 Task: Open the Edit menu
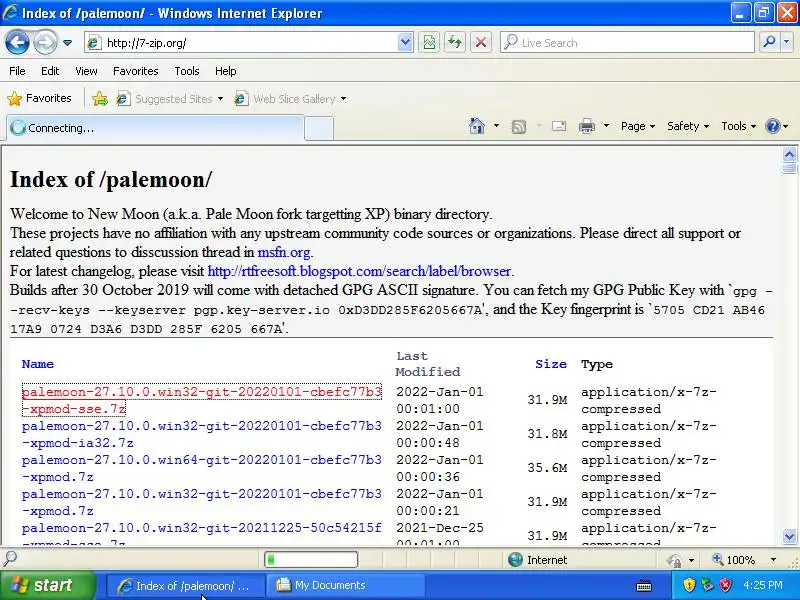pos(50,71)
